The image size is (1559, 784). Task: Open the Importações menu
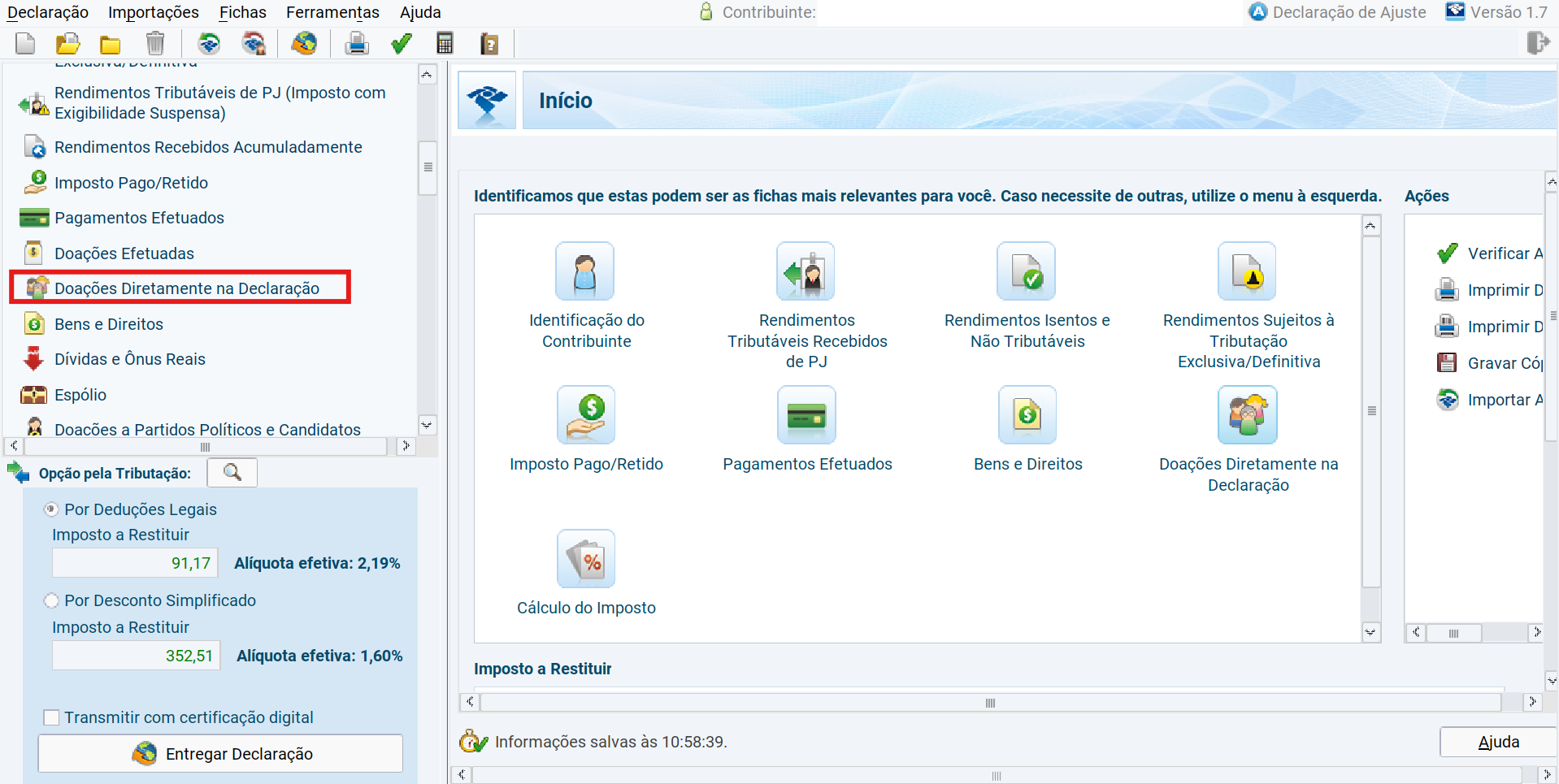[154, 12]
